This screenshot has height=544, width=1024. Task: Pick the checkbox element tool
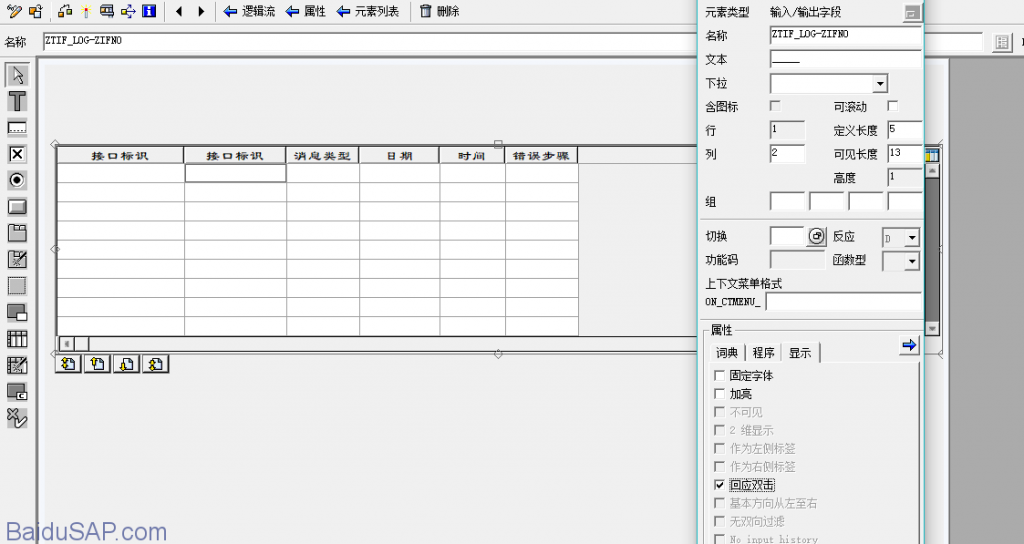point(17,154)
